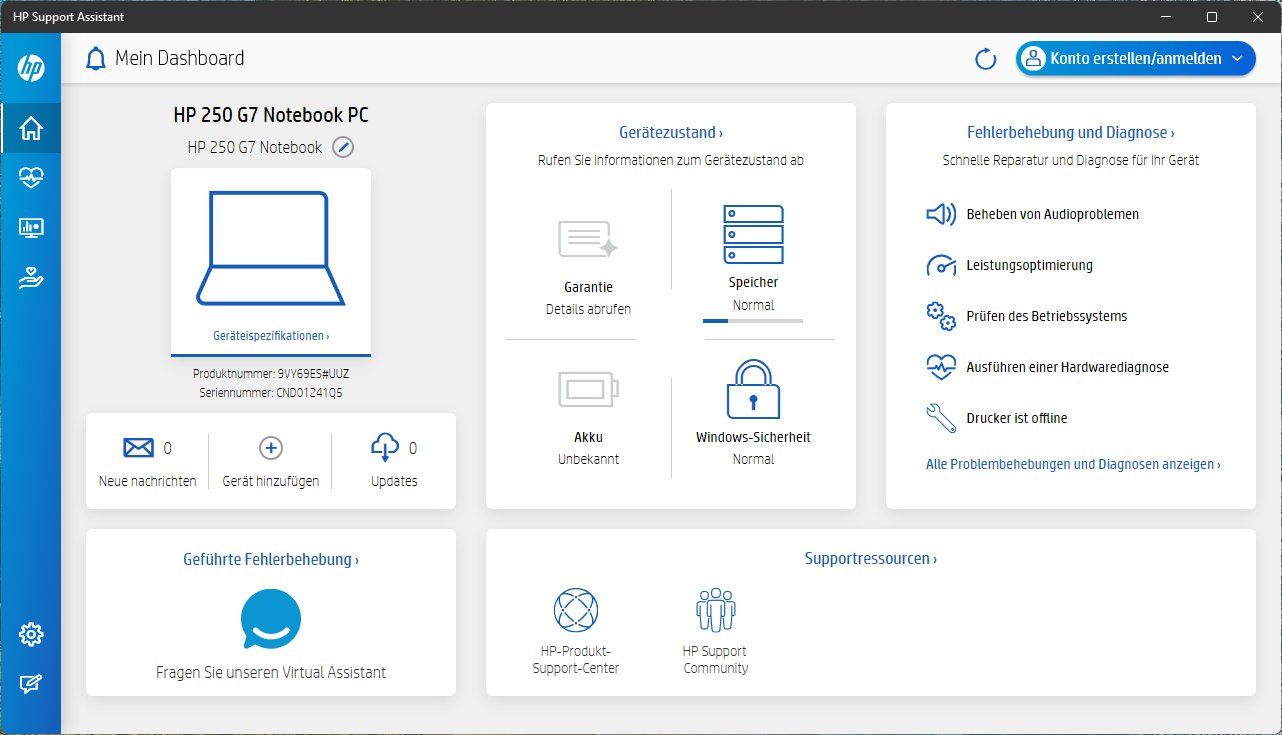The height and width of the screenshot is (735, 1282).
Task: Expand Fehlerbehebung und Diagnose section
Action: 1071,132
